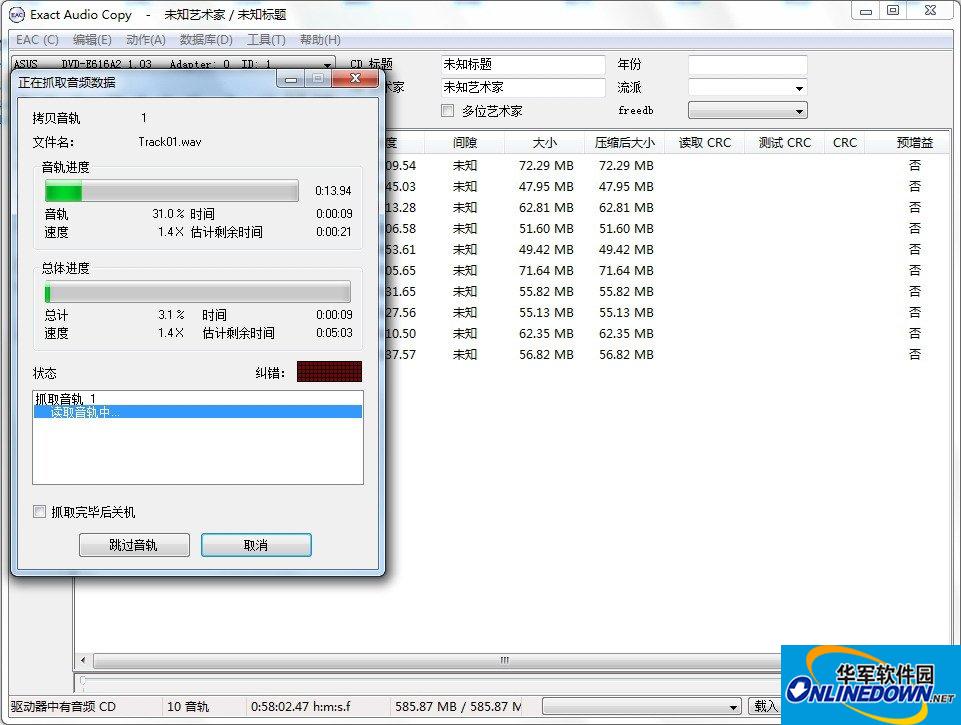Click the 10 音轨 status bar entry

click(188, 706)
